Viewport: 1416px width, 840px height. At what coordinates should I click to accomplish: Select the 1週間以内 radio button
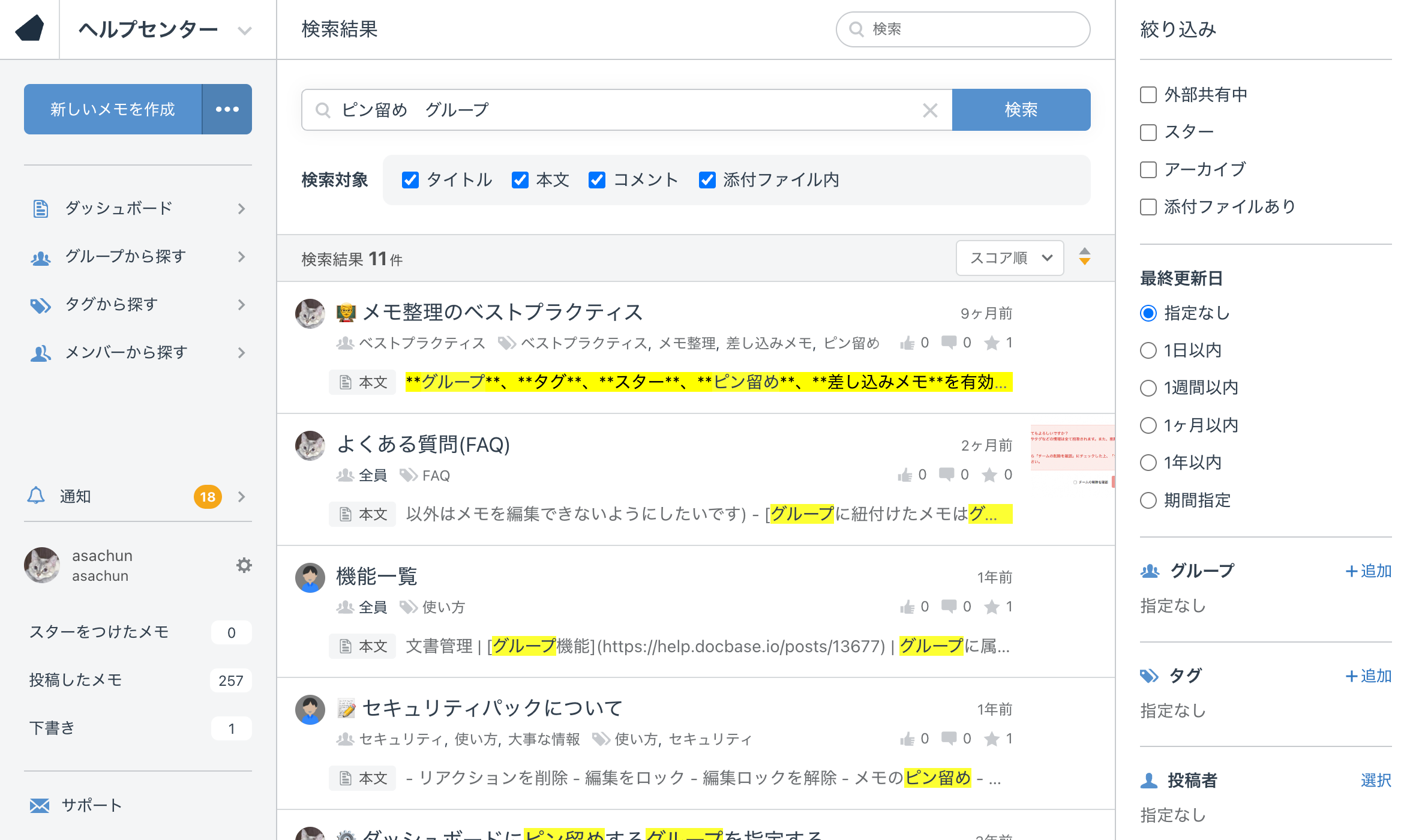pos(1148,388)
